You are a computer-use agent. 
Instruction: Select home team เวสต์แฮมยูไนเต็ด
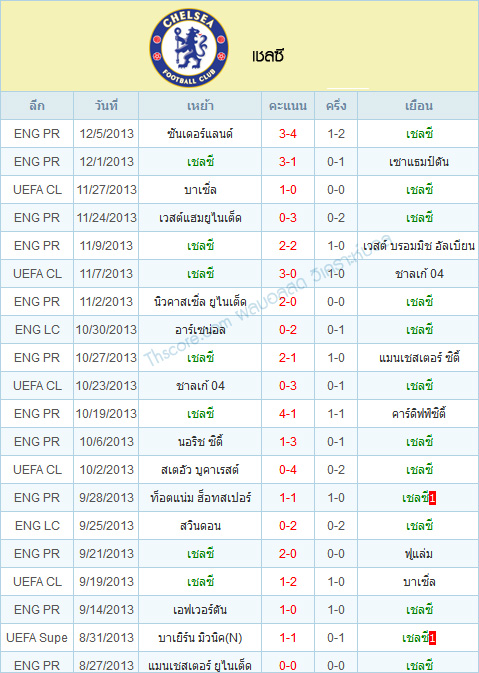point(200,218)
